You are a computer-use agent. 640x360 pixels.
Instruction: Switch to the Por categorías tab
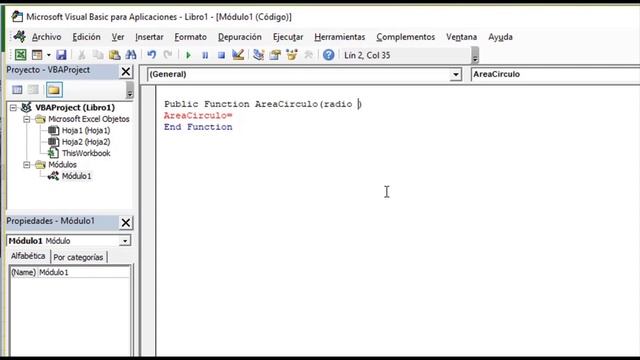78,257
